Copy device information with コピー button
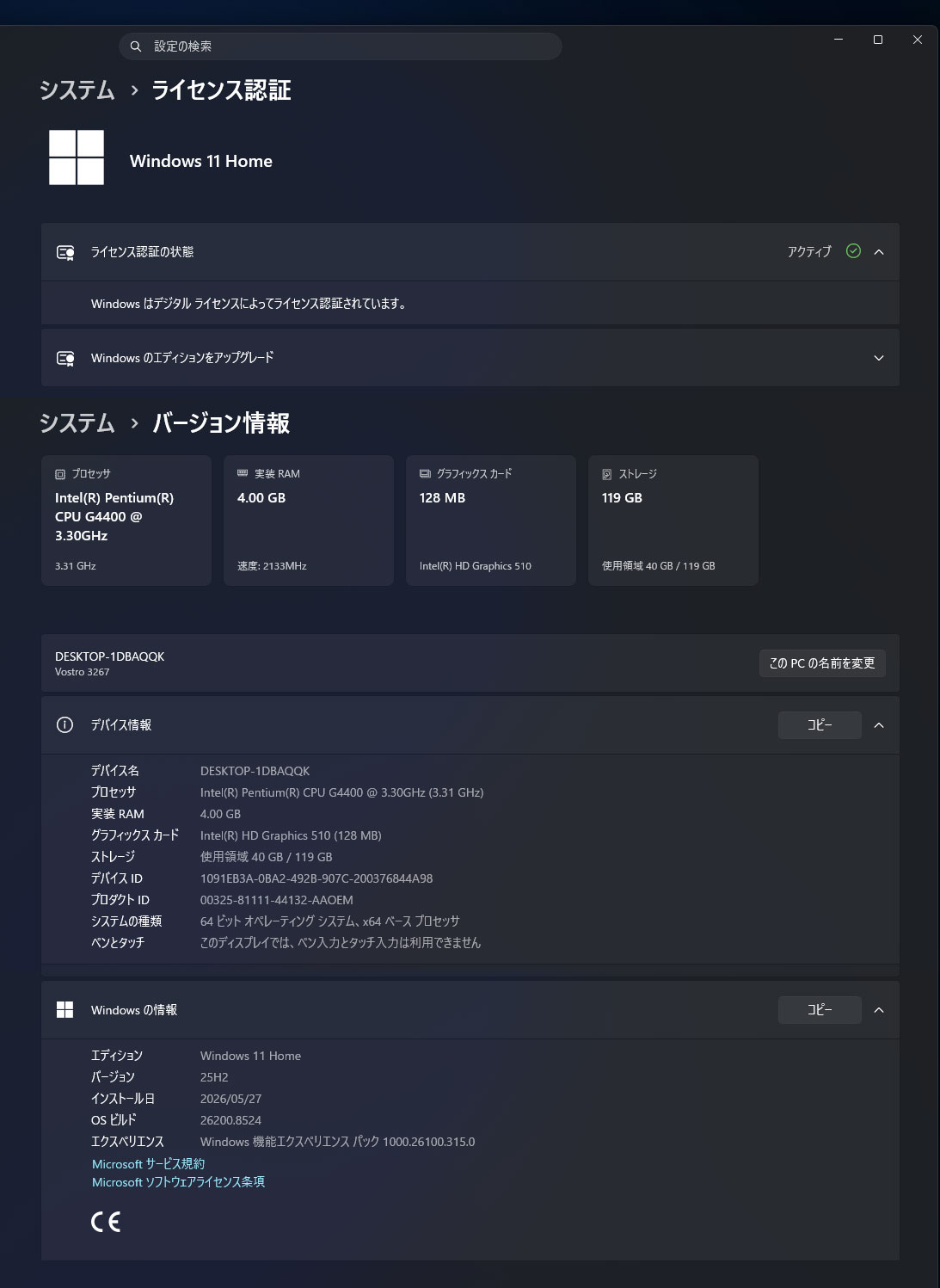 pyautogui.click(x=820, y=725)
